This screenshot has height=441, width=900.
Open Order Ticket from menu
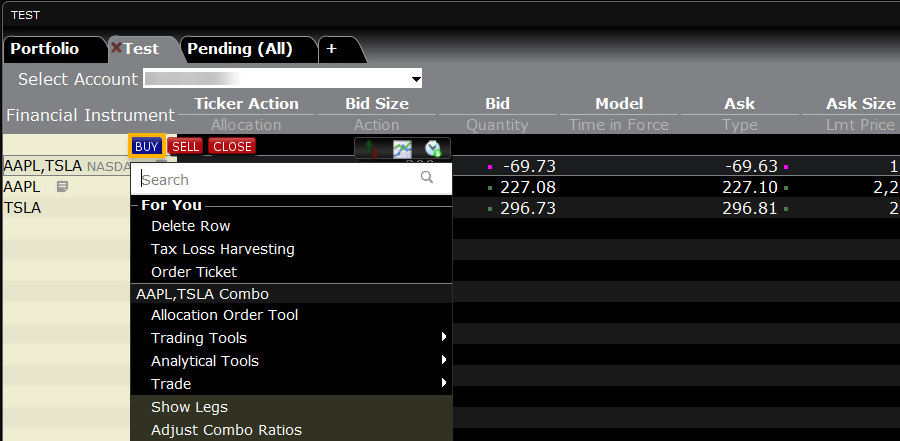pyautogui.click(x=194, y=272)
